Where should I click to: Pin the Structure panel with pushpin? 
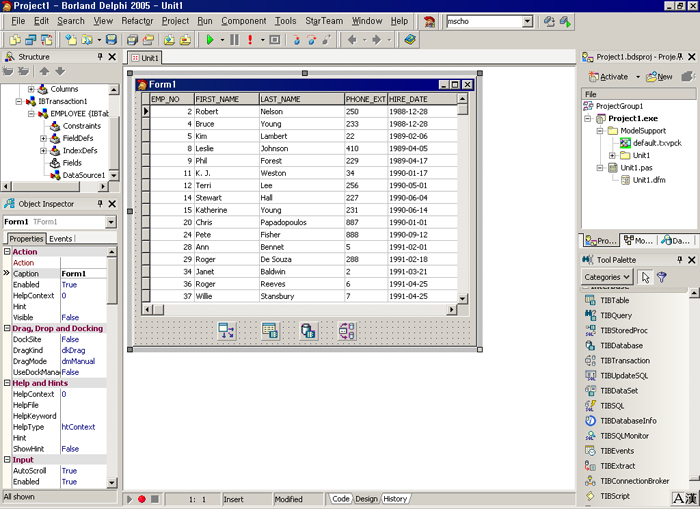click(100, 58)
